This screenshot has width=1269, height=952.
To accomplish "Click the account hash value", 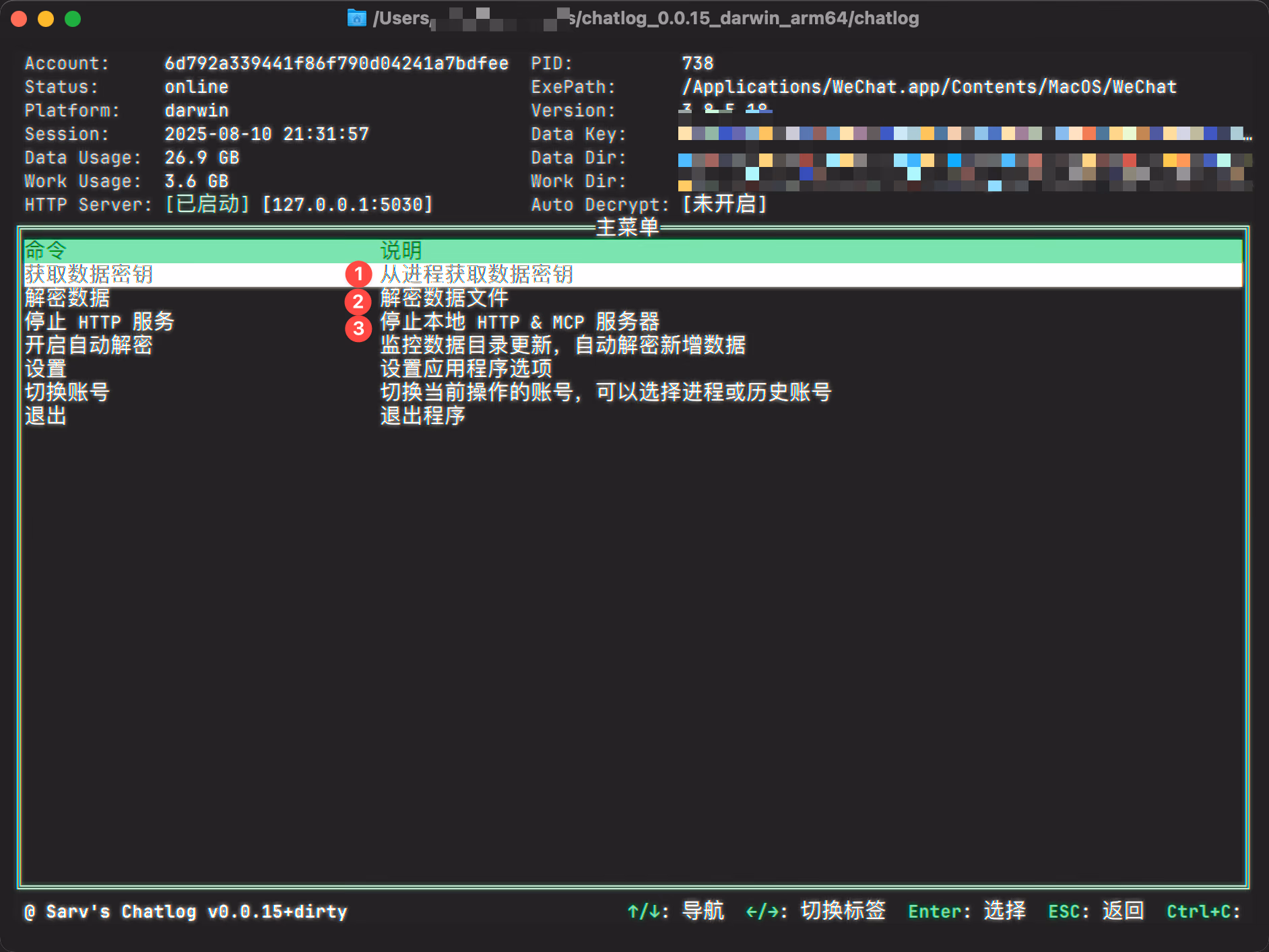I will click(x=336, y=63).
